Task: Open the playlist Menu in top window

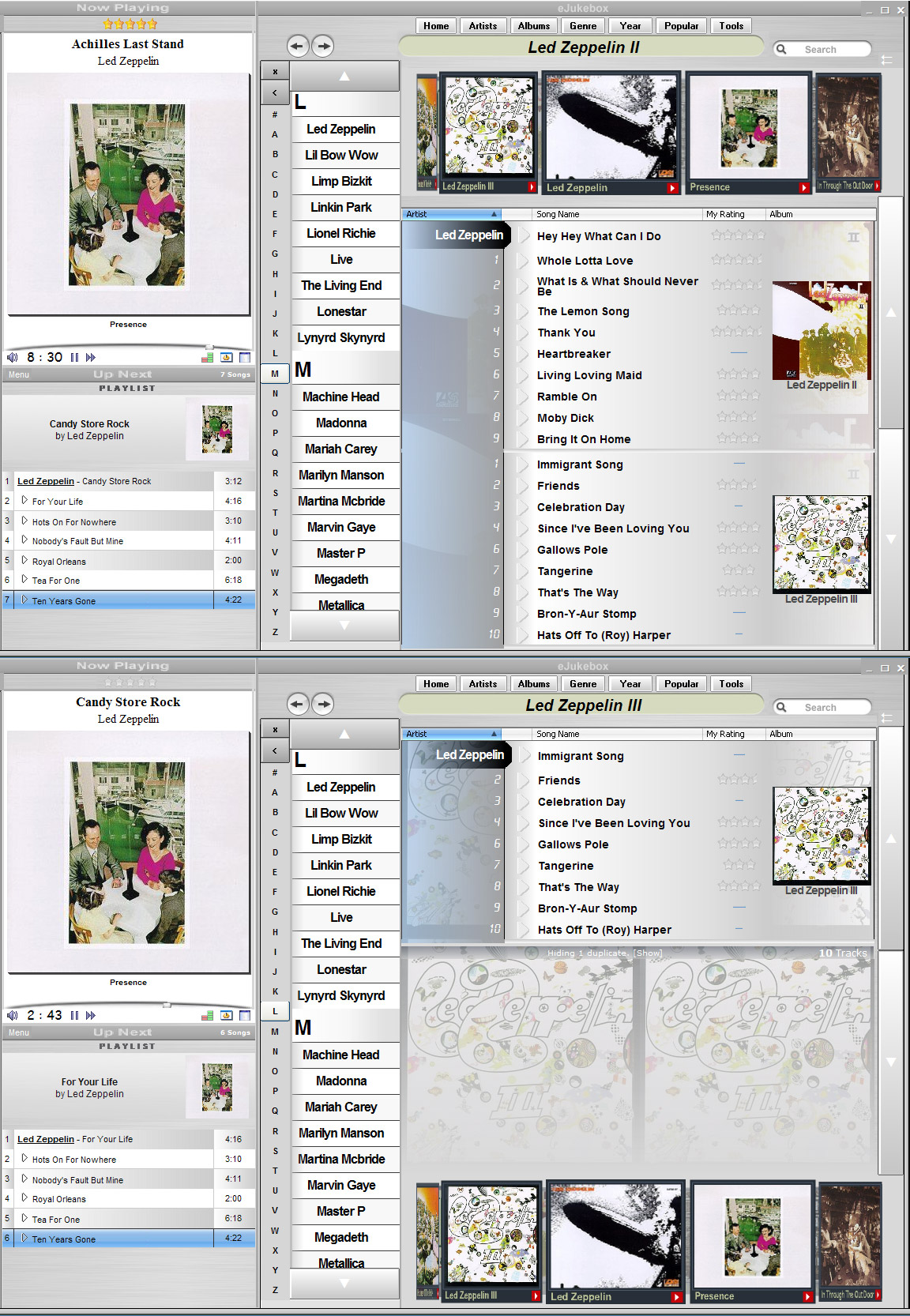Action: pos(19,374)
